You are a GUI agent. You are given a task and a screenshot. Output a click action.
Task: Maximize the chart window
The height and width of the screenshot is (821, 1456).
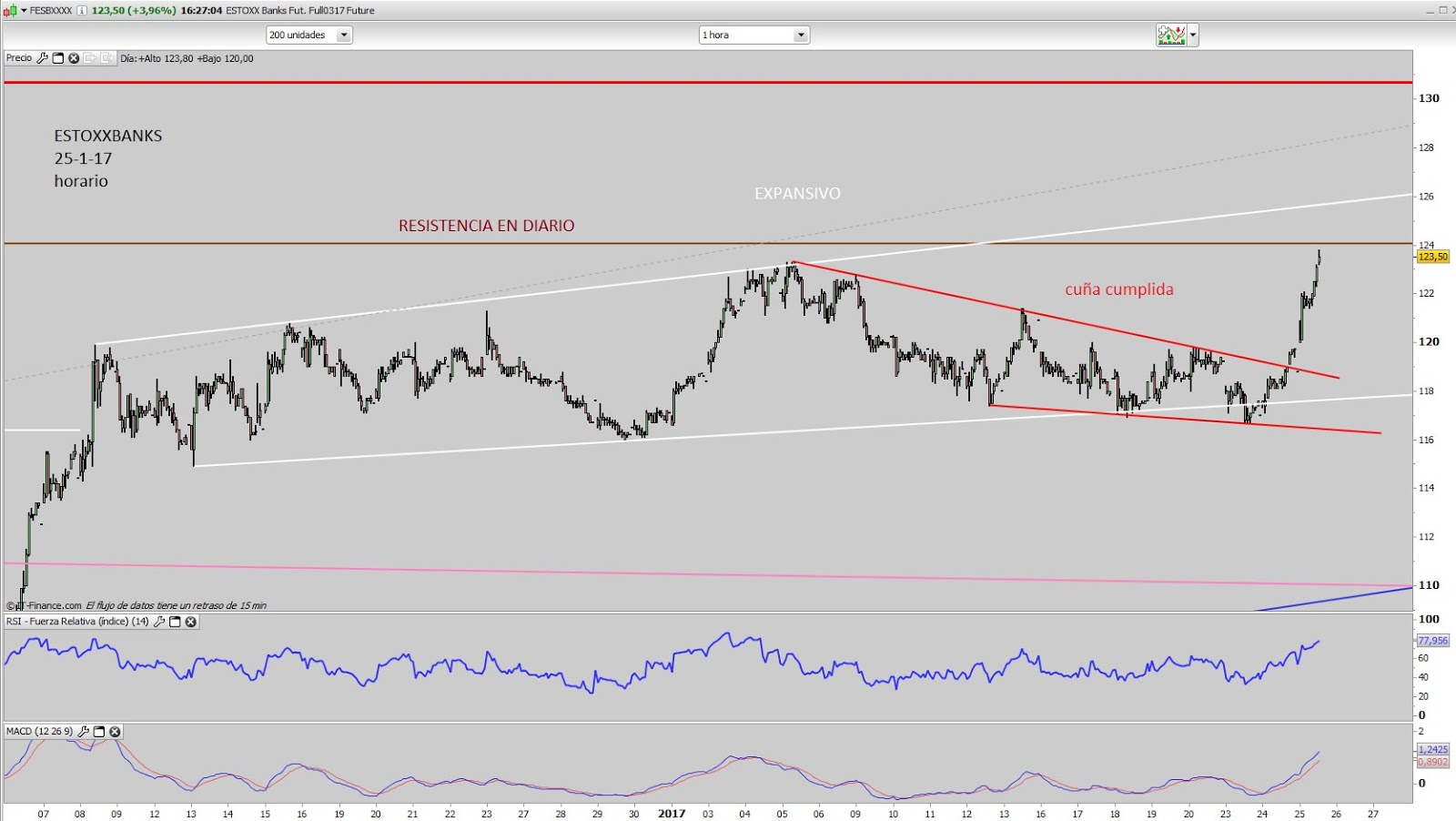click(x=1443, y=10)
